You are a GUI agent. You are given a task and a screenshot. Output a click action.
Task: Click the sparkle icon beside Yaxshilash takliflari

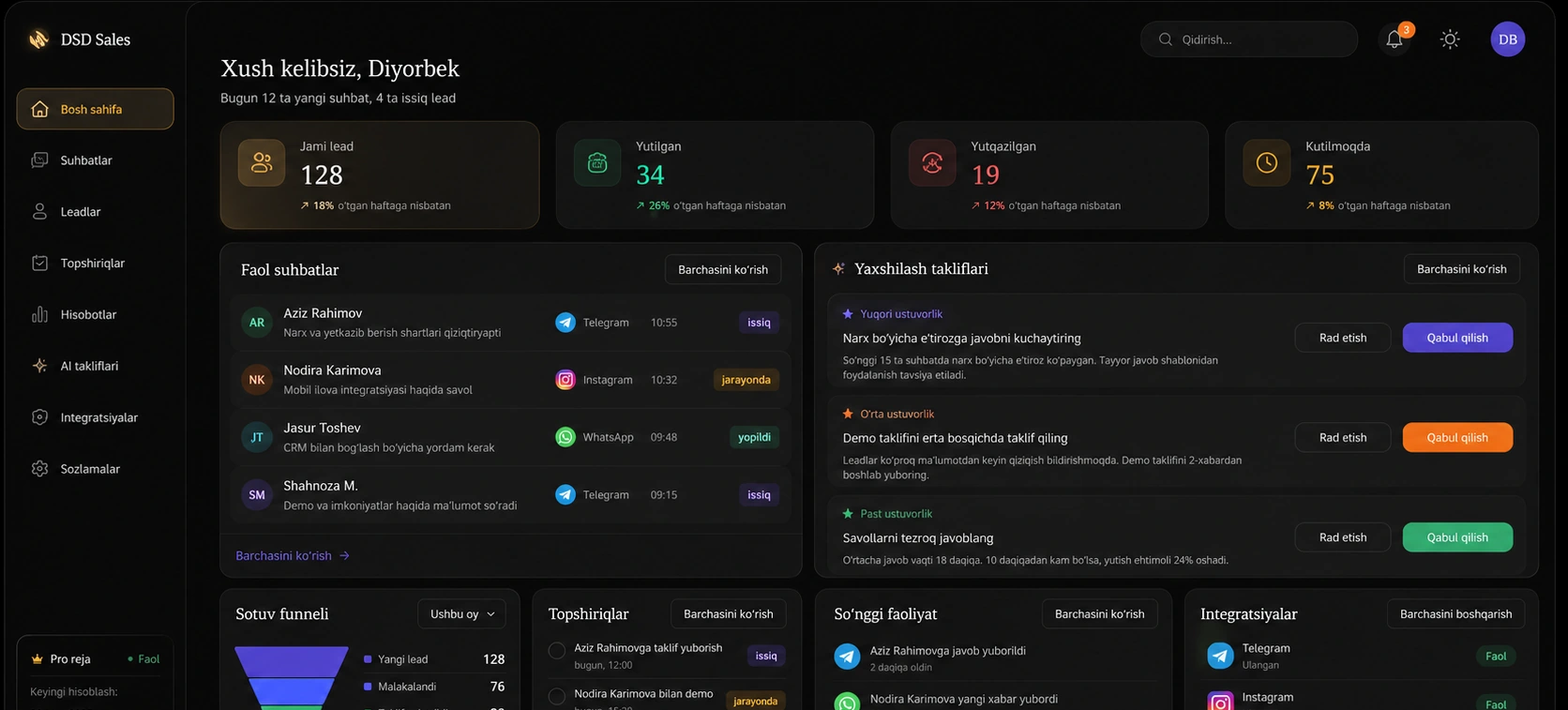838,268
